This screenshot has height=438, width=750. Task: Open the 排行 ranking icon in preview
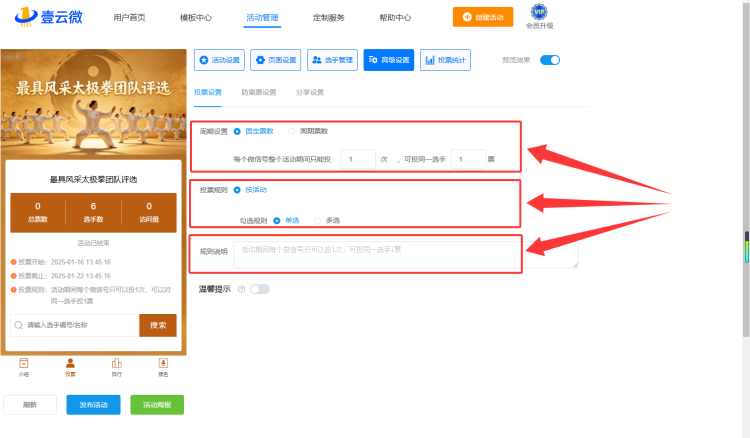pos(117,363)
